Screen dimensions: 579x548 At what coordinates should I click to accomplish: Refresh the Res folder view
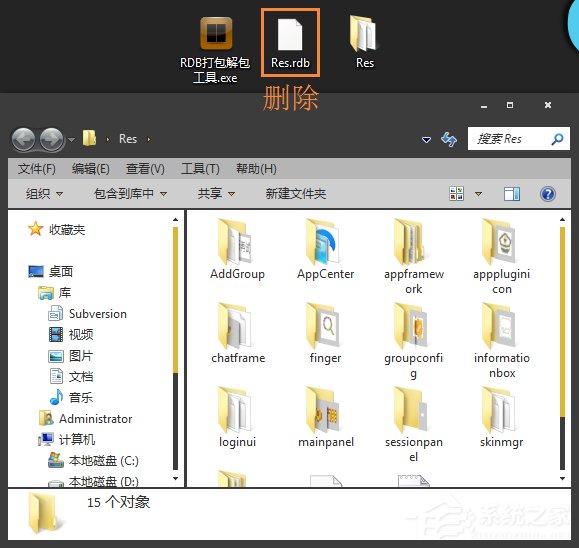click(449, 139)
